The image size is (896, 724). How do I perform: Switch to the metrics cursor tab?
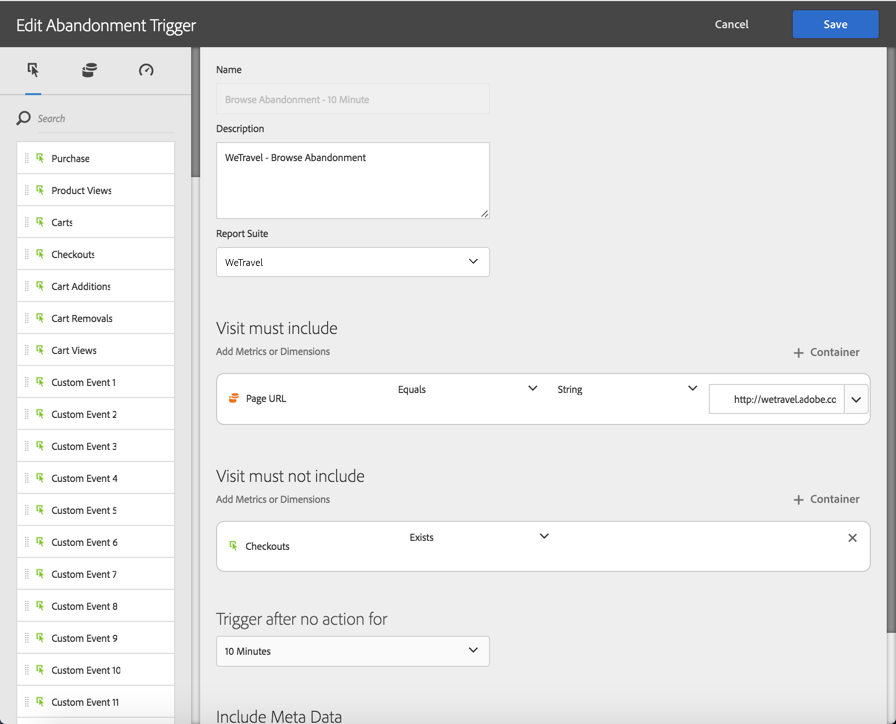(33, 70)
